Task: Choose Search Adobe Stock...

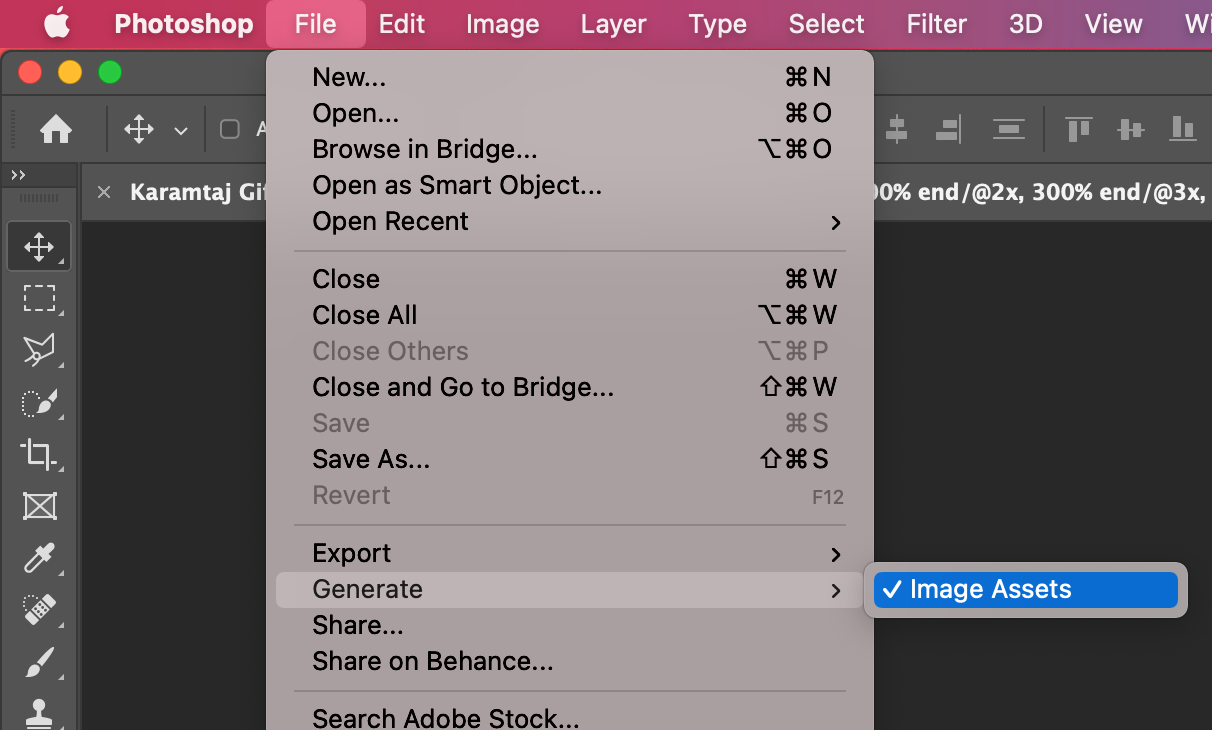Action: 570,718
